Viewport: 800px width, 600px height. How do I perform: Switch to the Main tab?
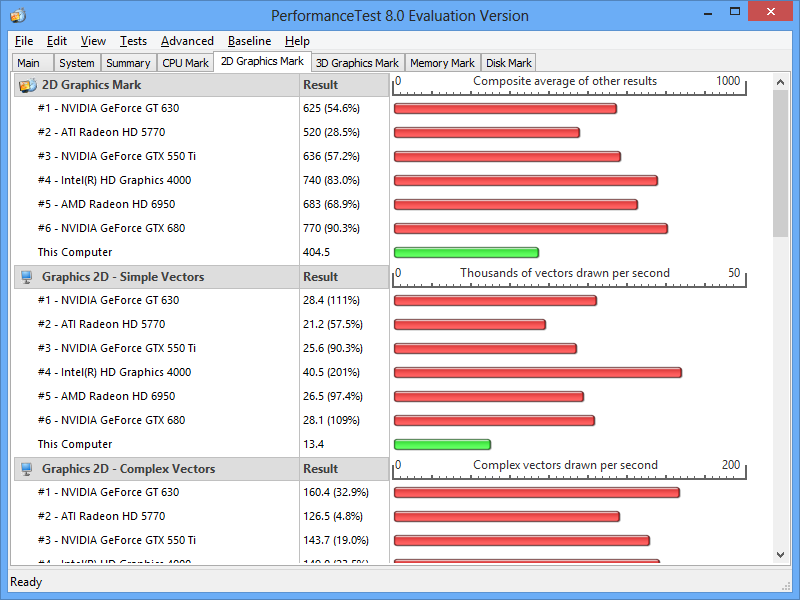coord(32,63)
